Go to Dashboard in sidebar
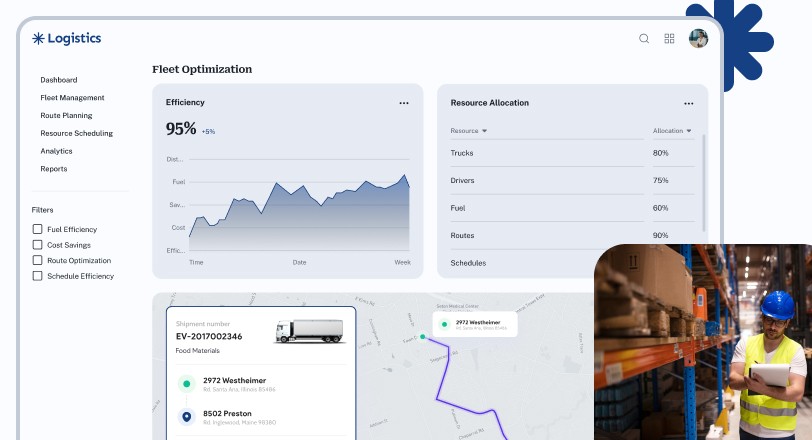 coord(59,80)
